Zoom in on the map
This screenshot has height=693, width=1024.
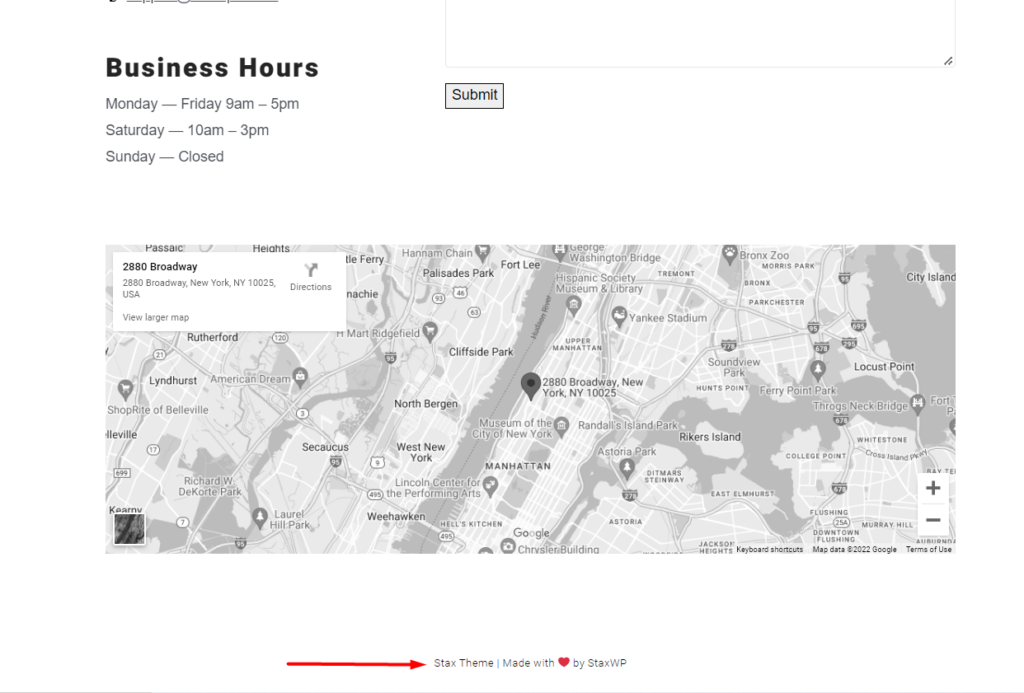point(933,488)
